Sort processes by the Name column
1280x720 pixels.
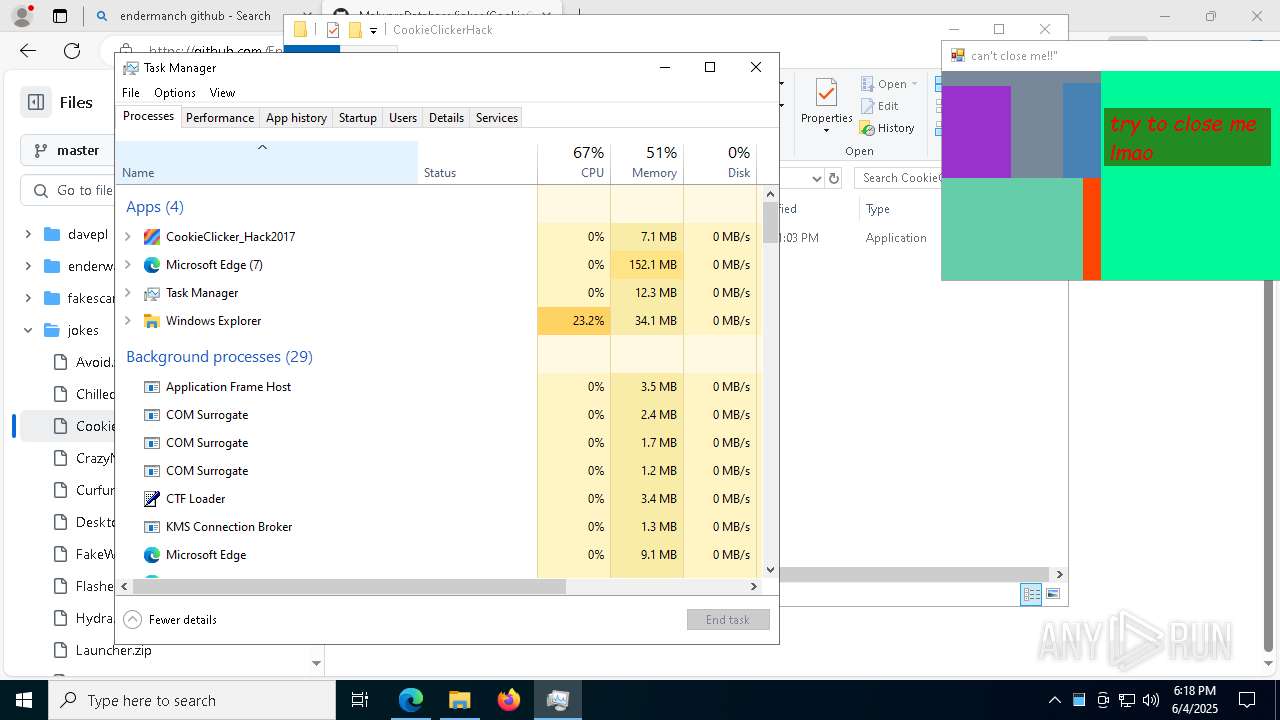pyautogui.click(x=267, y=163)
